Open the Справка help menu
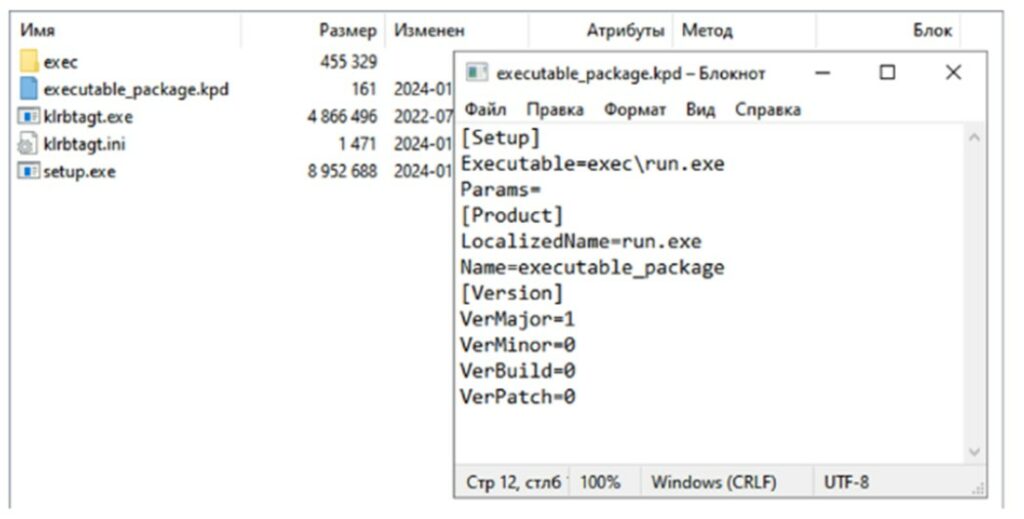Screen dimensions: 1024x519 coord(767,109)
